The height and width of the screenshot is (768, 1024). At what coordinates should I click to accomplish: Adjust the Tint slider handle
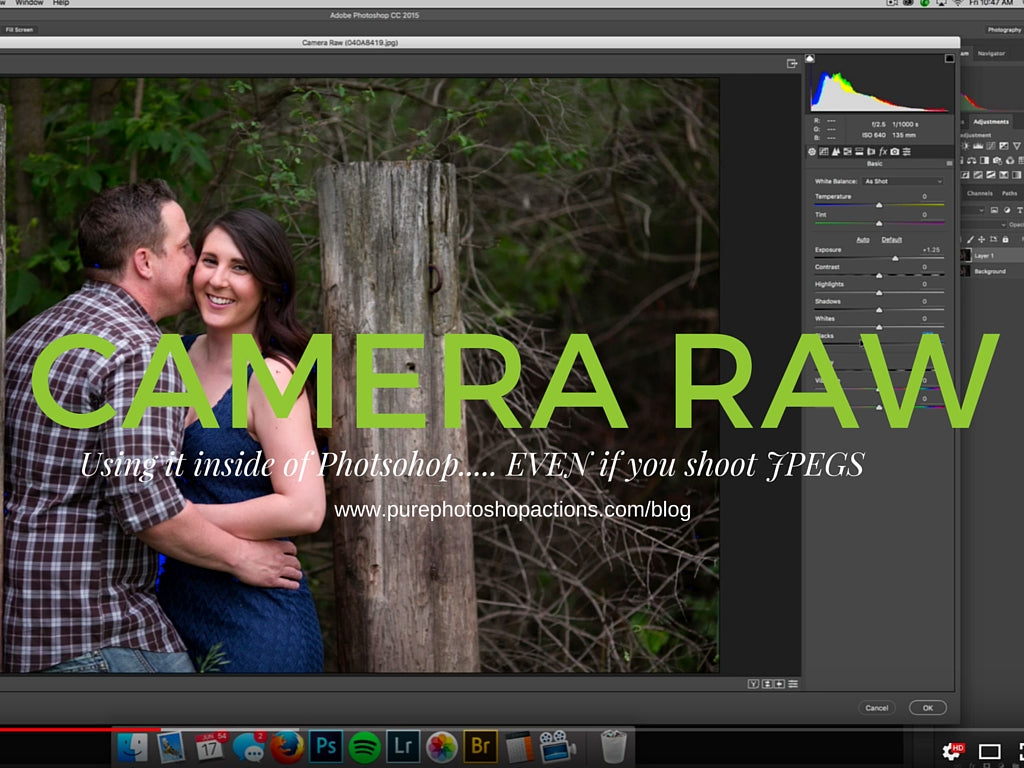(x=879, y=223)
